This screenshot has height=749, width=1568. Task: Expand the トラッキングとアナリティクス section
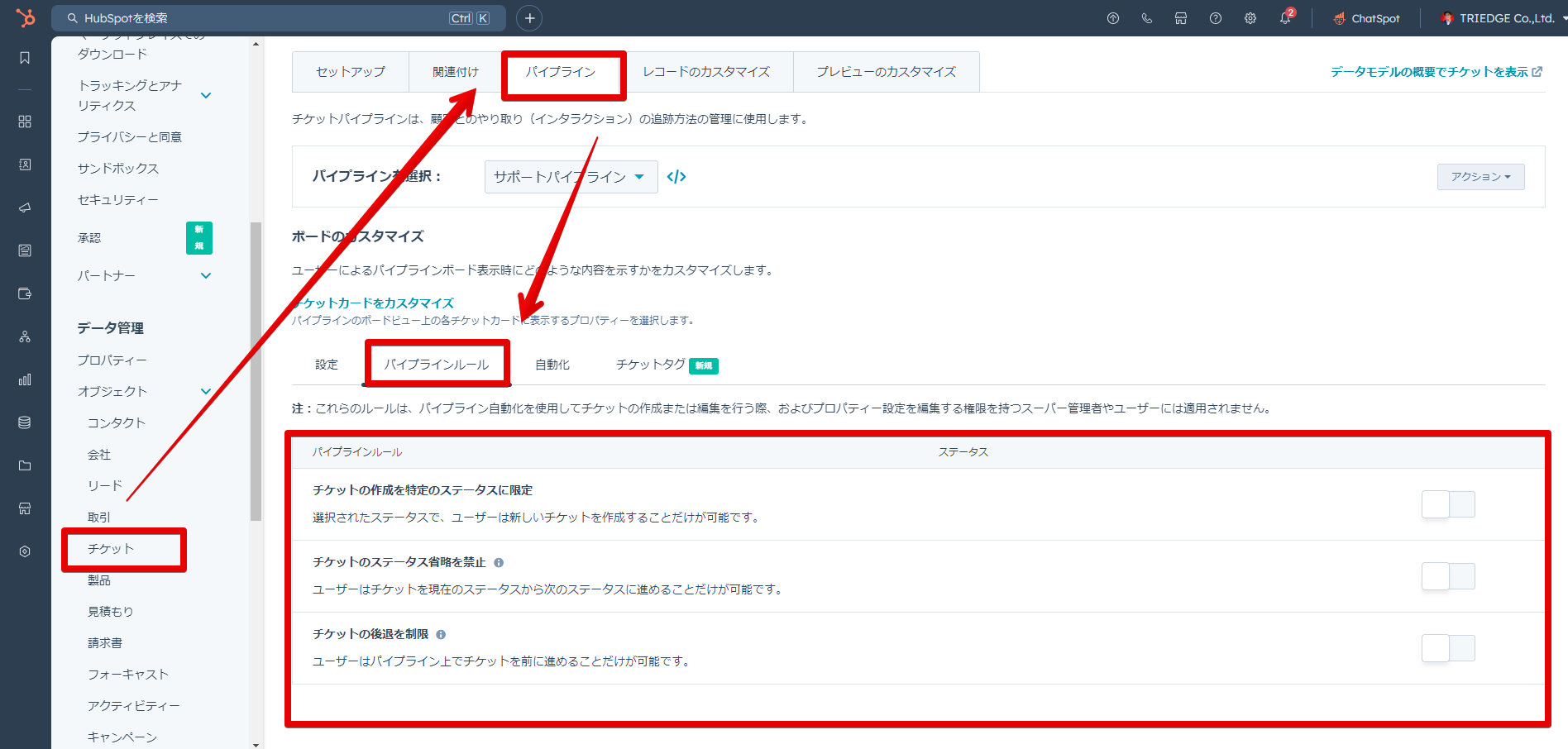pos(206,95)
